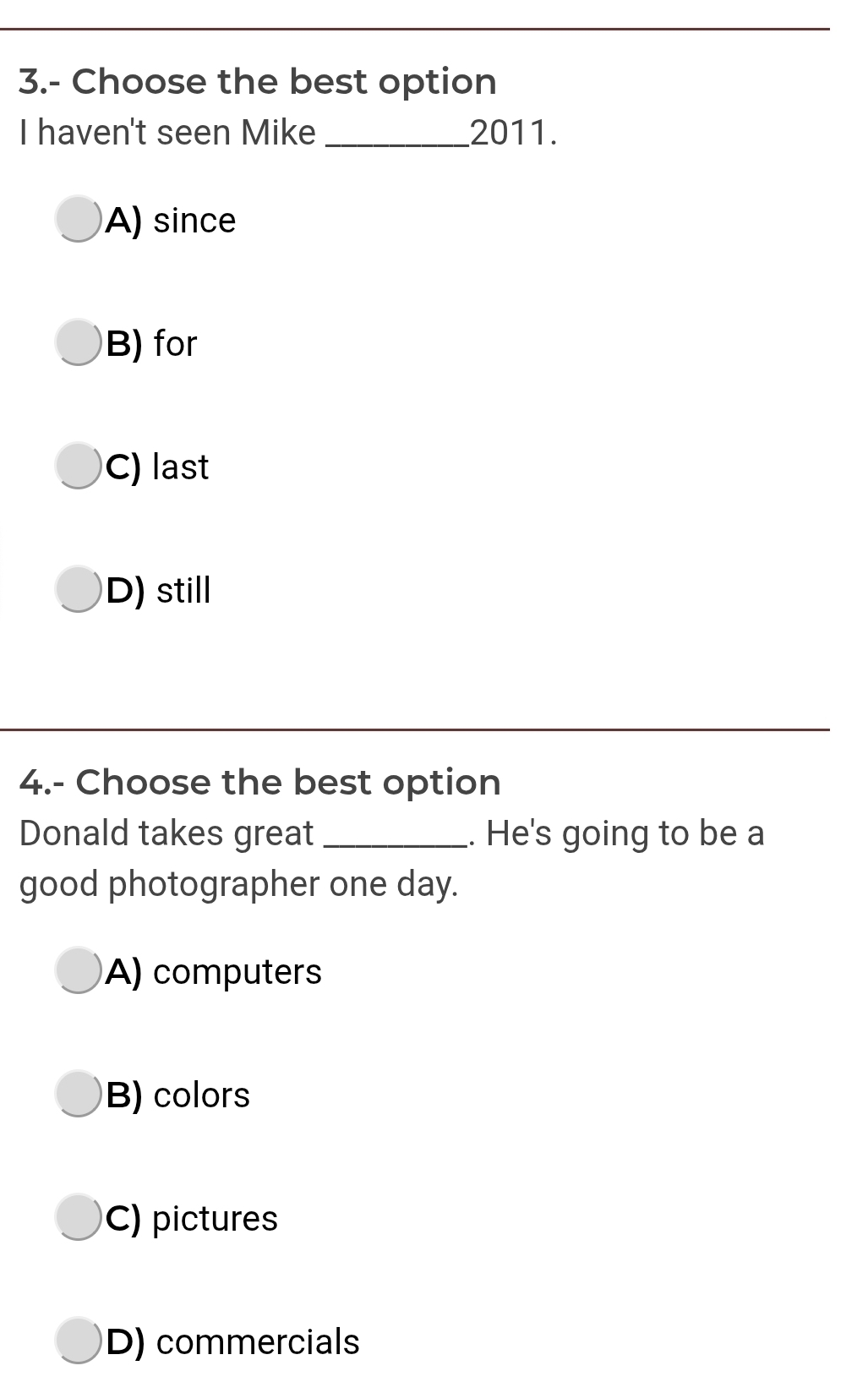The height and width of the screenshot is (1382, 868).
Task: Click the 'B) colors' answer text
Action: click(178, 1095)
